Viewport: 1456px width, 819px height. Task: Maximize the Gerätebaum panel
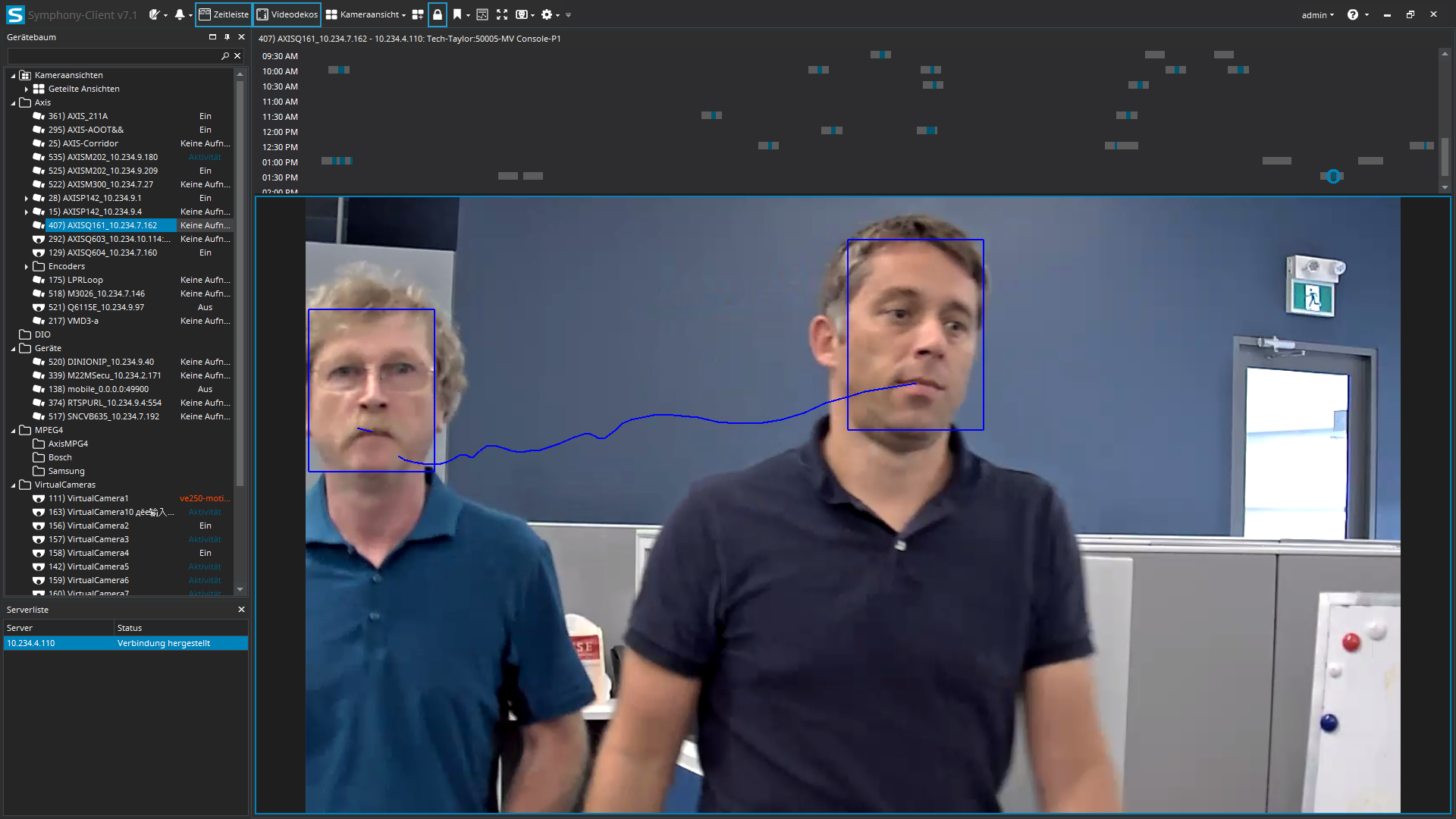tap(212, 36)
